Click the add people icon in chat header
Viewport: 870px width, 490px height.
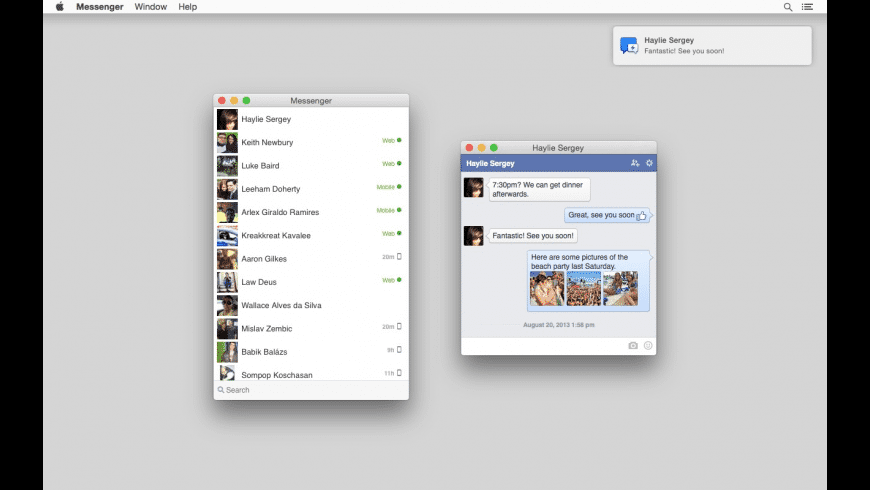point(635,163)
